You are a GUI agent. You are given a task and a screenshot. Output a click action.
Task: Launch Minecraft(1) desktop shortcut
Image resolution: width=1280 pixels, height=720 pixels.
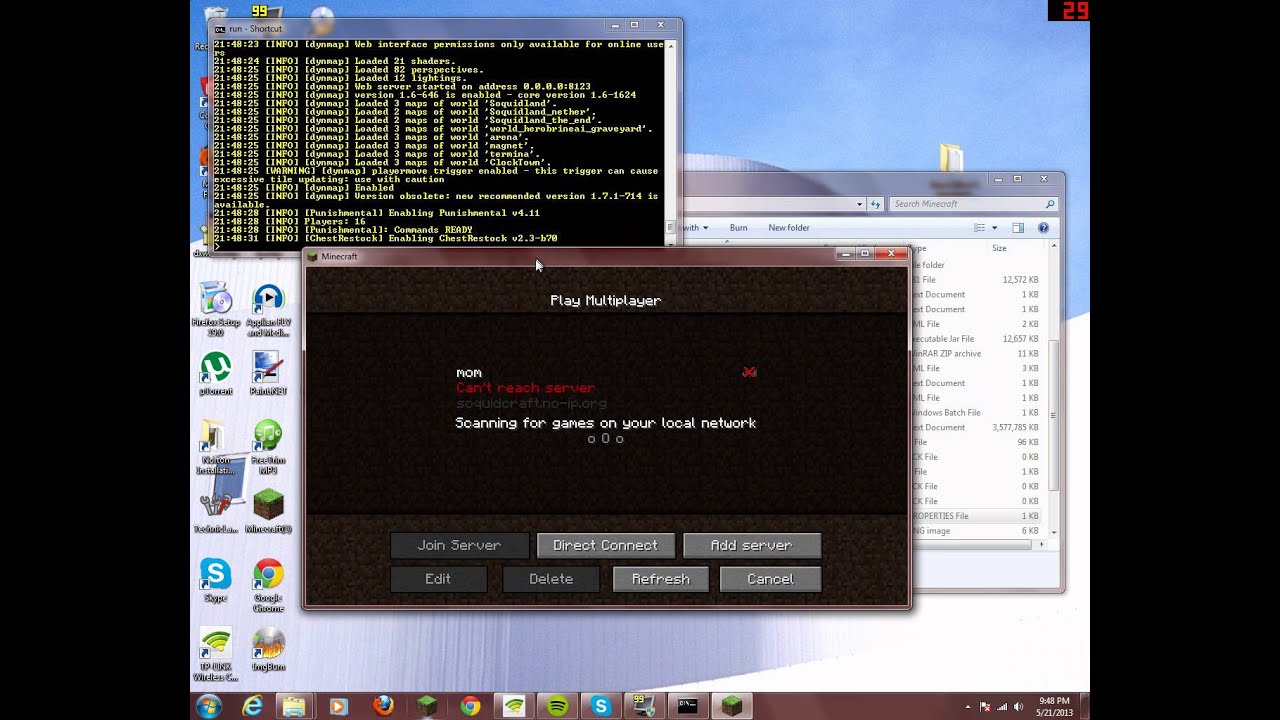[x=268, y=512]
